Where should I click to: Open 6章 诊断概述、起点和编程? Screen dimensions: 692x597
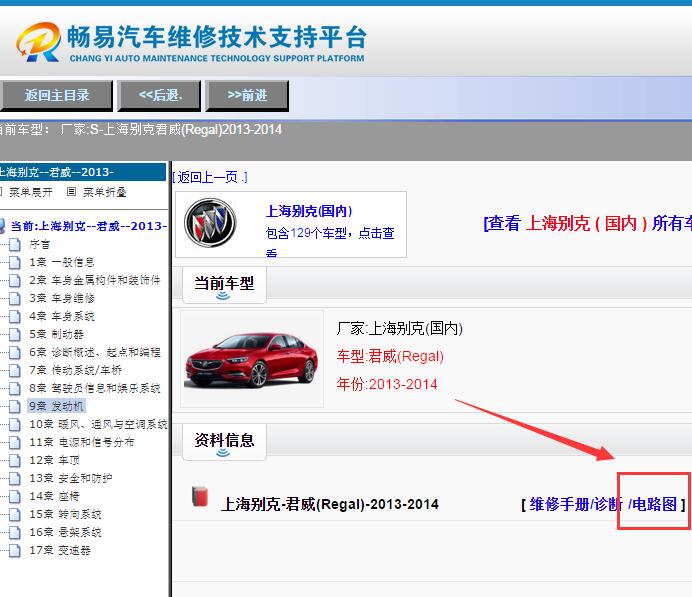[x=95, y=352]
